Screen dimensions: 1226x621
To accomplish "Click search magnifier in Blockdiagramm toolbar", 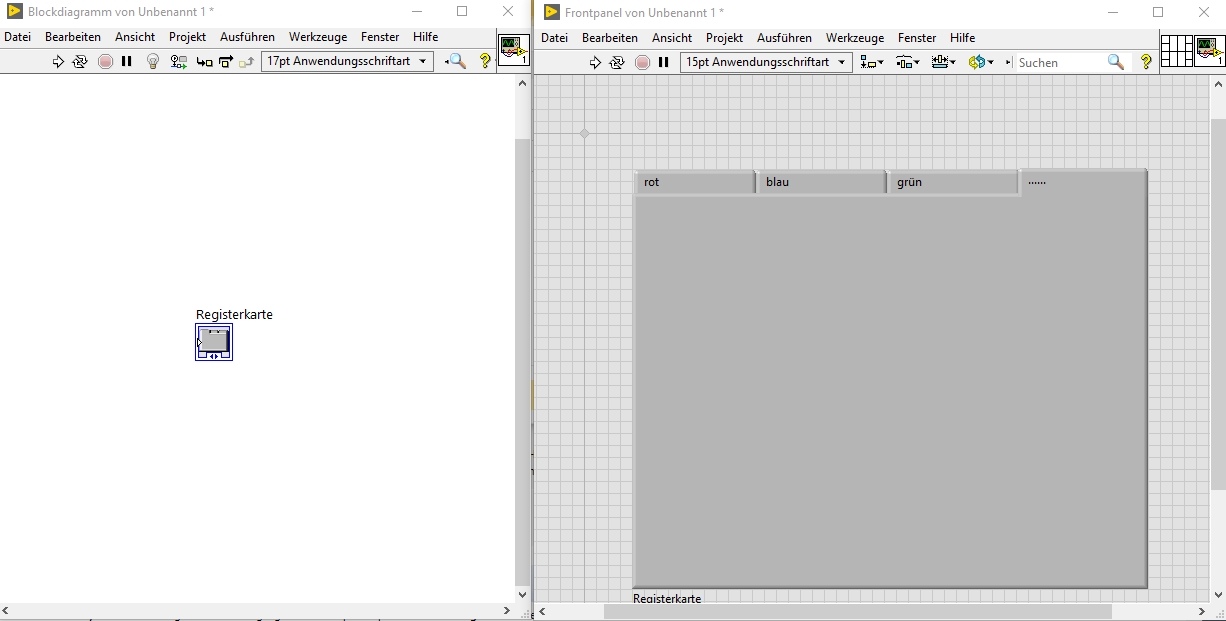I will tap(455, 61).
